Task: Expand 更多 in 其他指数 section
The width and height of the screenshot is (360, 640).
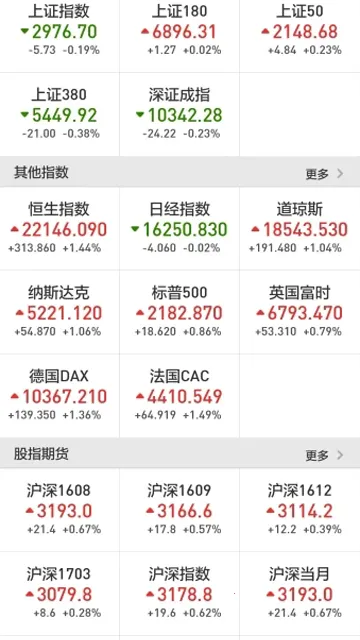Action: click(317, 174)
